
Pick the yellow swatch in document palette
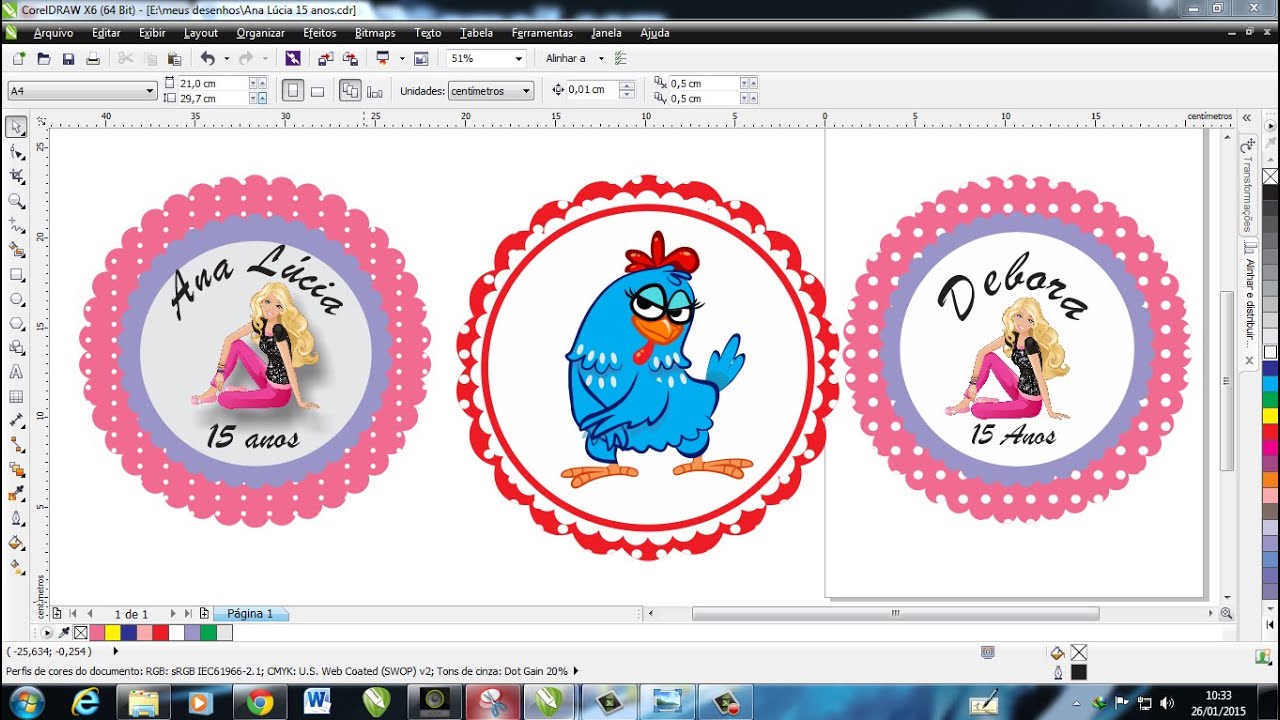point(112,633)
